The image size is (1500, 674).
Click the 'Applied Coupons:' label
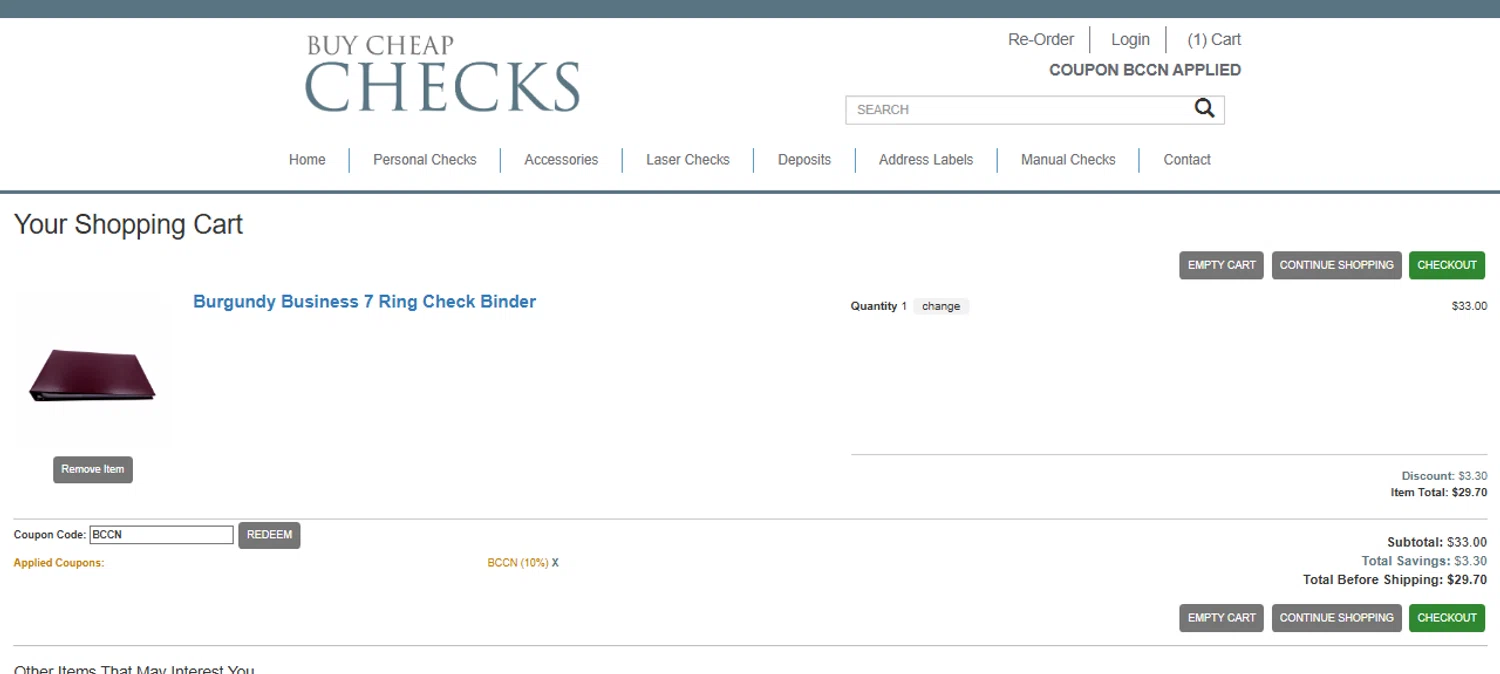click(59, 563)
